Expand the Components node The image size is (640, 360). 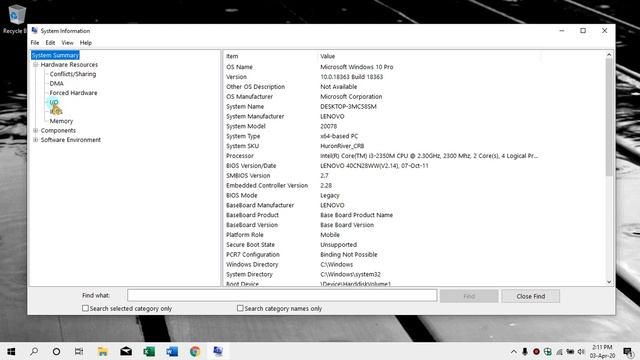(x=36, y=130)
